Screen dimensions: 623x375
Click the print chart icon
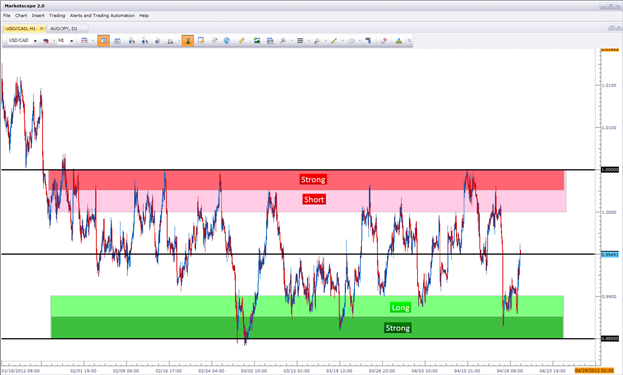coord(270,41)
